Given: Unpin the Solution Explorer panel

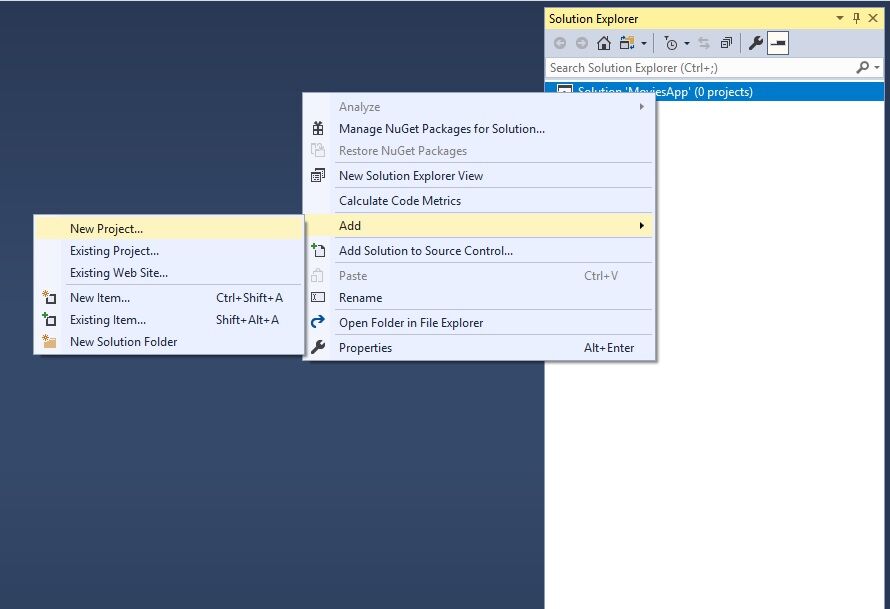Looking at the screenshot, I should pyautogui.click(x=857, y=18).
